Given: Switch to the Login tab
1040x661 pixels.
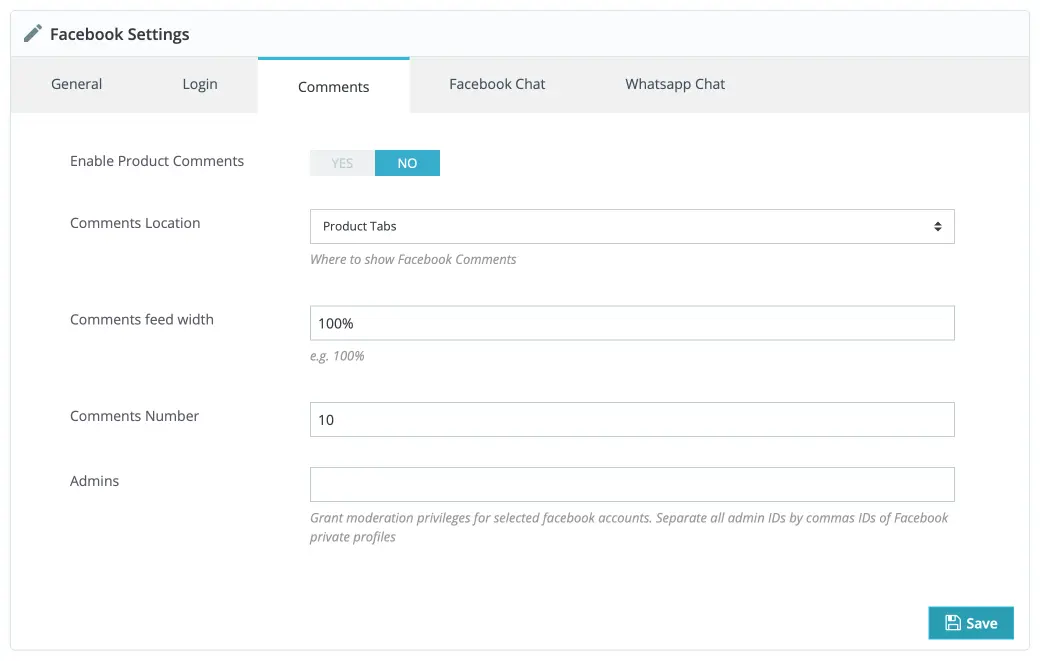Looking at the screenshot, I should point(200,84).
